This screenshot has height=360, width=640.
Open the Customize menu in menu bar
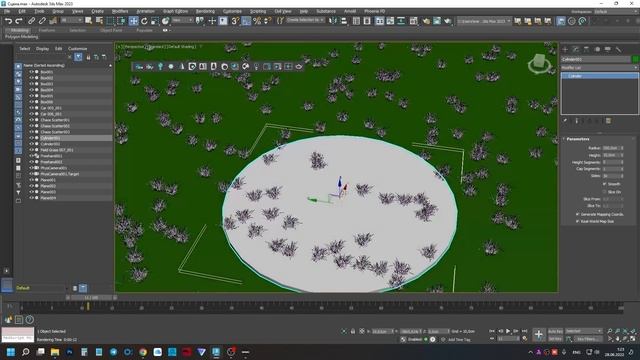(232, 11)
